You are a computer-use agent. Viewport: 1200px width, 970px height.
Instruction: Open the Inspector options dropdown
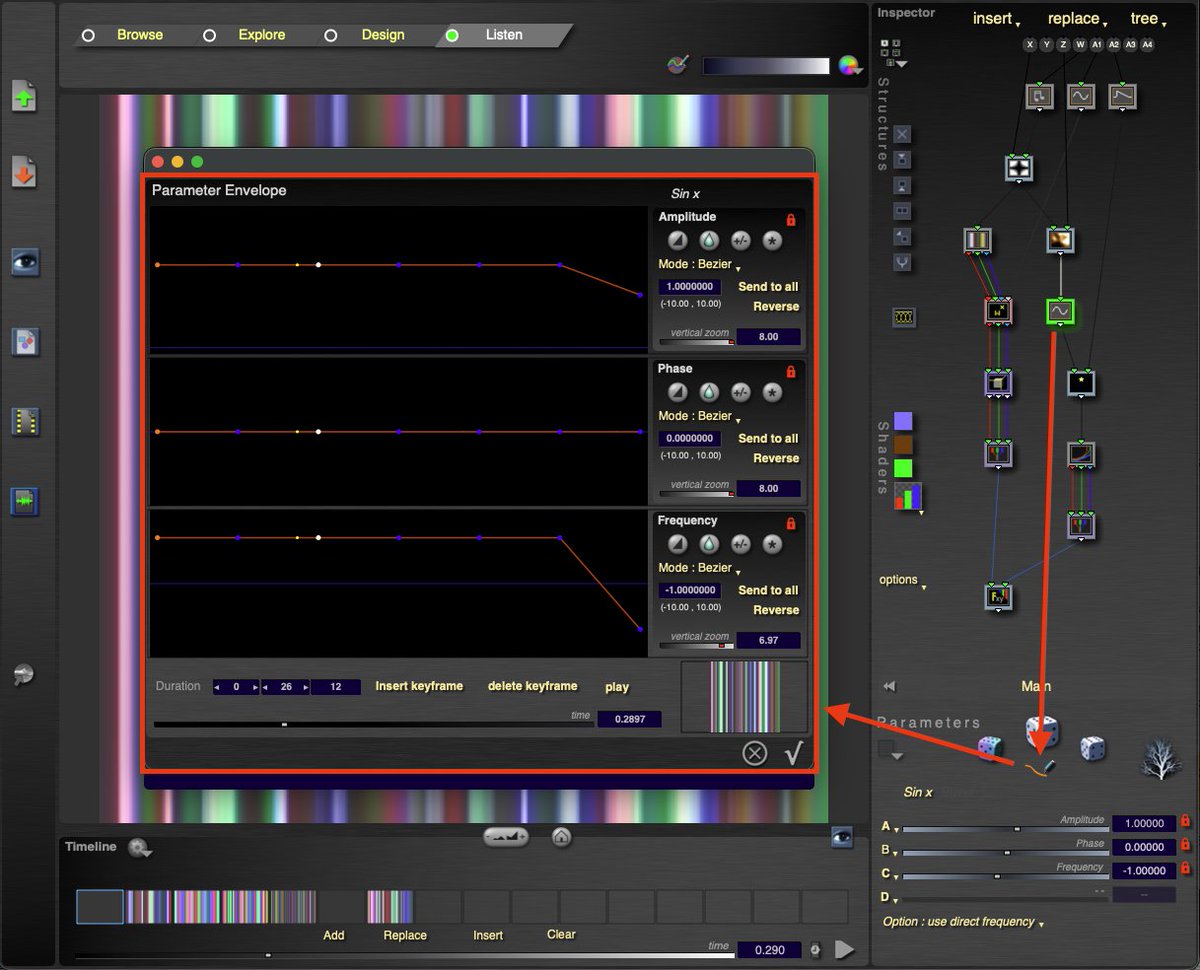[x=901, y=581]
